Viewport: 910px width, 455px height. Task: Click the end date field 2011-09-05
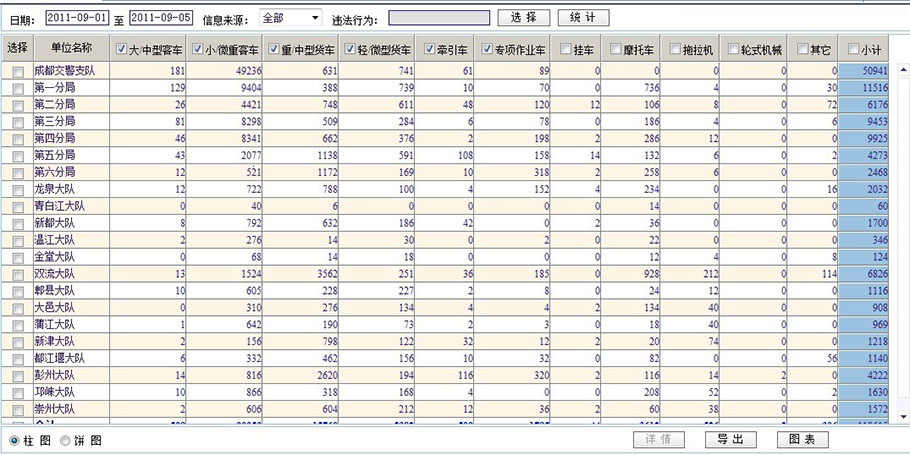point(161,18)
